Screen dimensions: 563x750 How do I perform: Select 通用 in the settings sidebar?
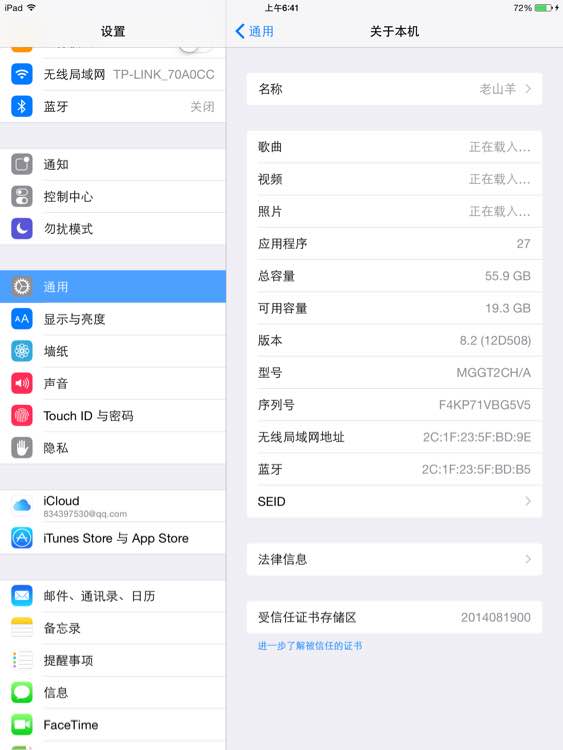113,287
